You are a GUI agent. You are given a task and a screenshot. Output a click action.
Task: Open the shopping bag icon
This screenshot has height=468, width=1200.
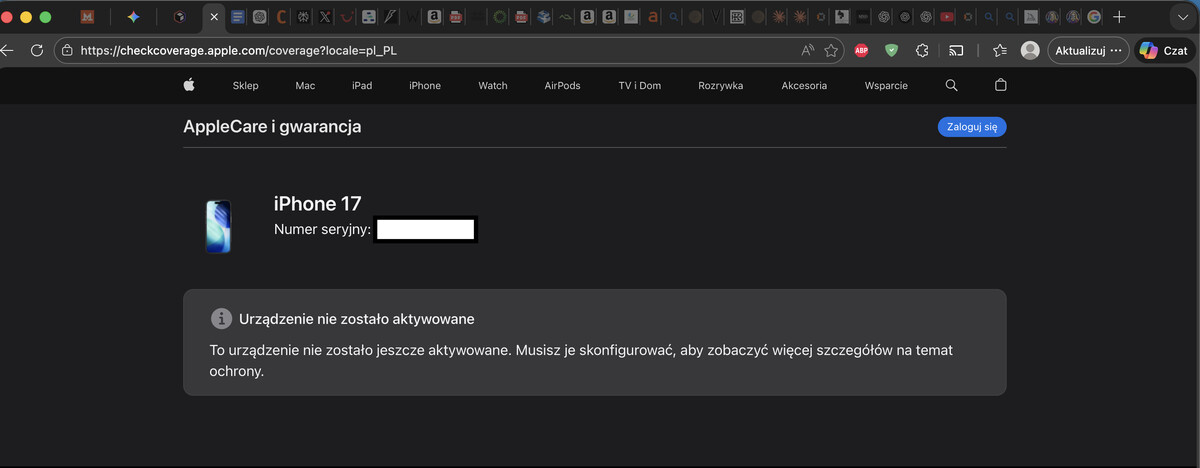pos(1000,86)
